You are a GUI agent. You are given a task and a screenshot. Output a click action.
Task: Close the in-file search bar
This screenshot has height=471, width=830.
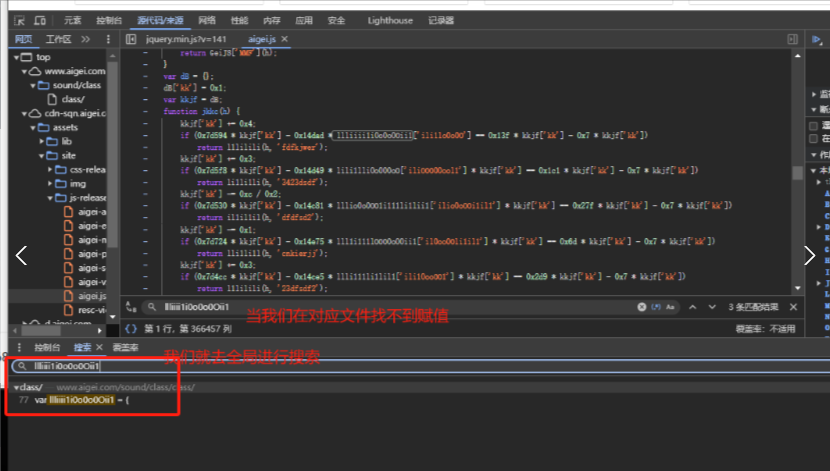[793, 307]
